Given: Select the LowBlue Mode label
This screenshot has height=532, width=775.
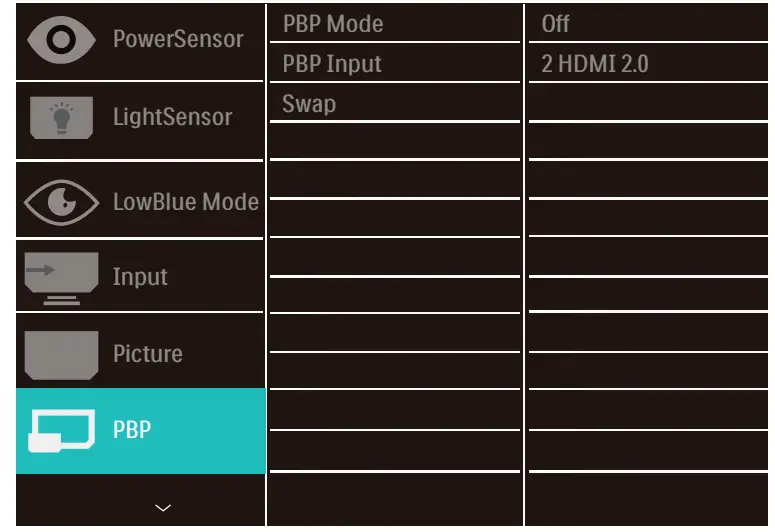Looking at the screenshot, I should (x=185, y=201).
